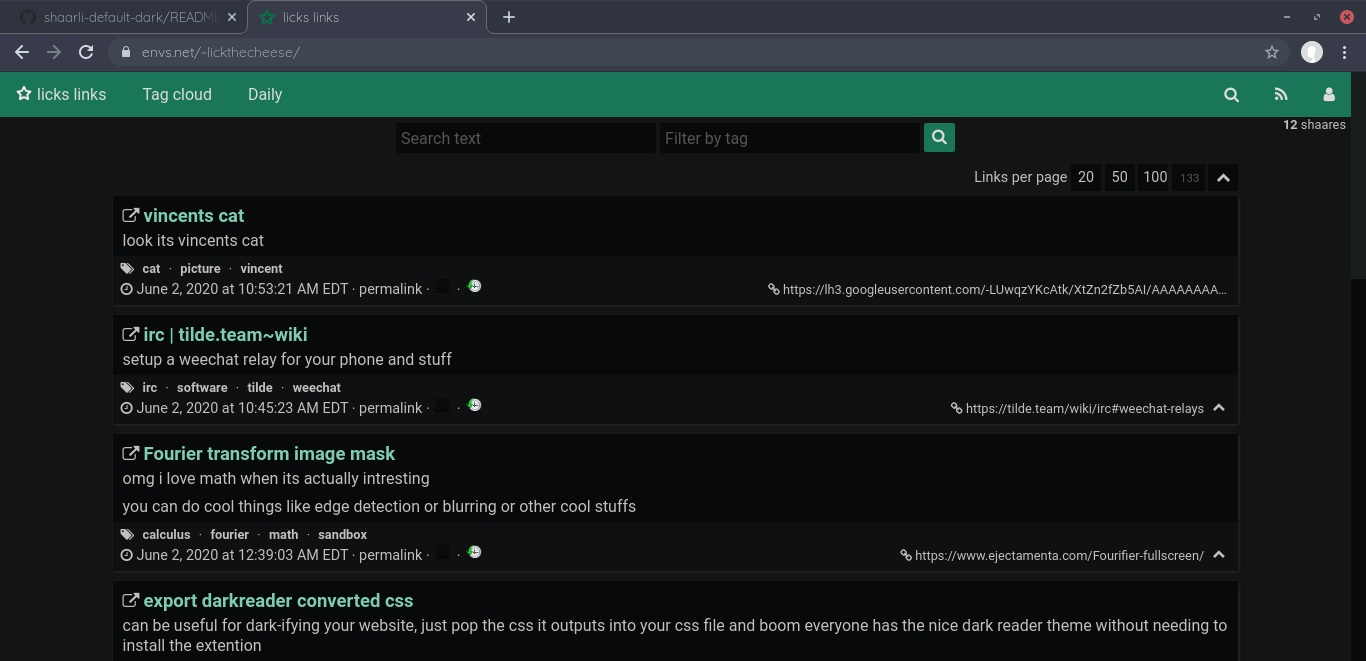
Task: Click the Search text input field
Action: coord(525,138)
